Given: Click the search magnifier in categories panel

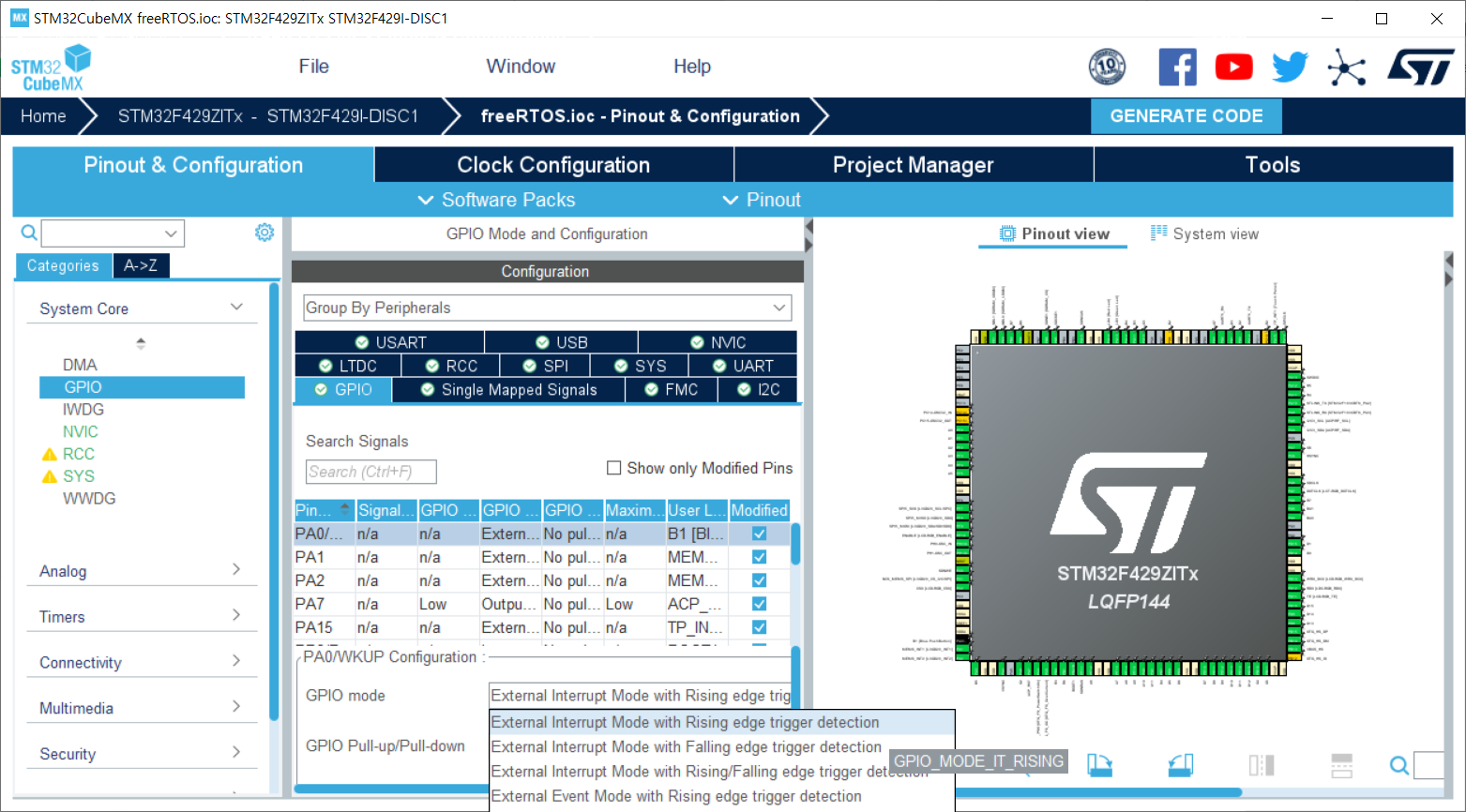Looking at the screenshot, I should point(29,233).
